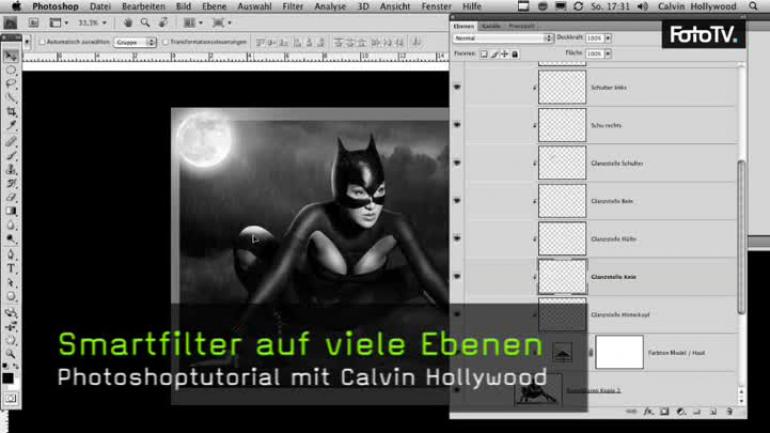The image size is (770, 433).
Task: Select the Pen tool
Action: 10,255
